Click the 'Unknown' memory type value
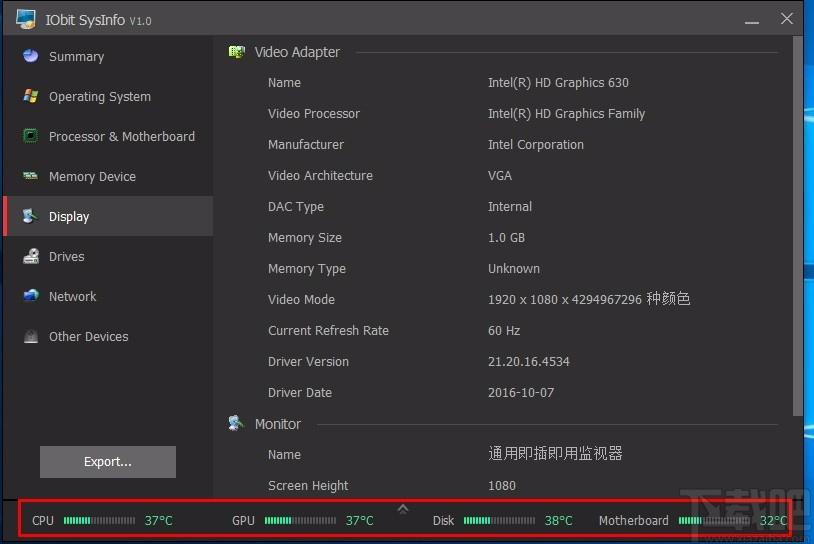 513,268
